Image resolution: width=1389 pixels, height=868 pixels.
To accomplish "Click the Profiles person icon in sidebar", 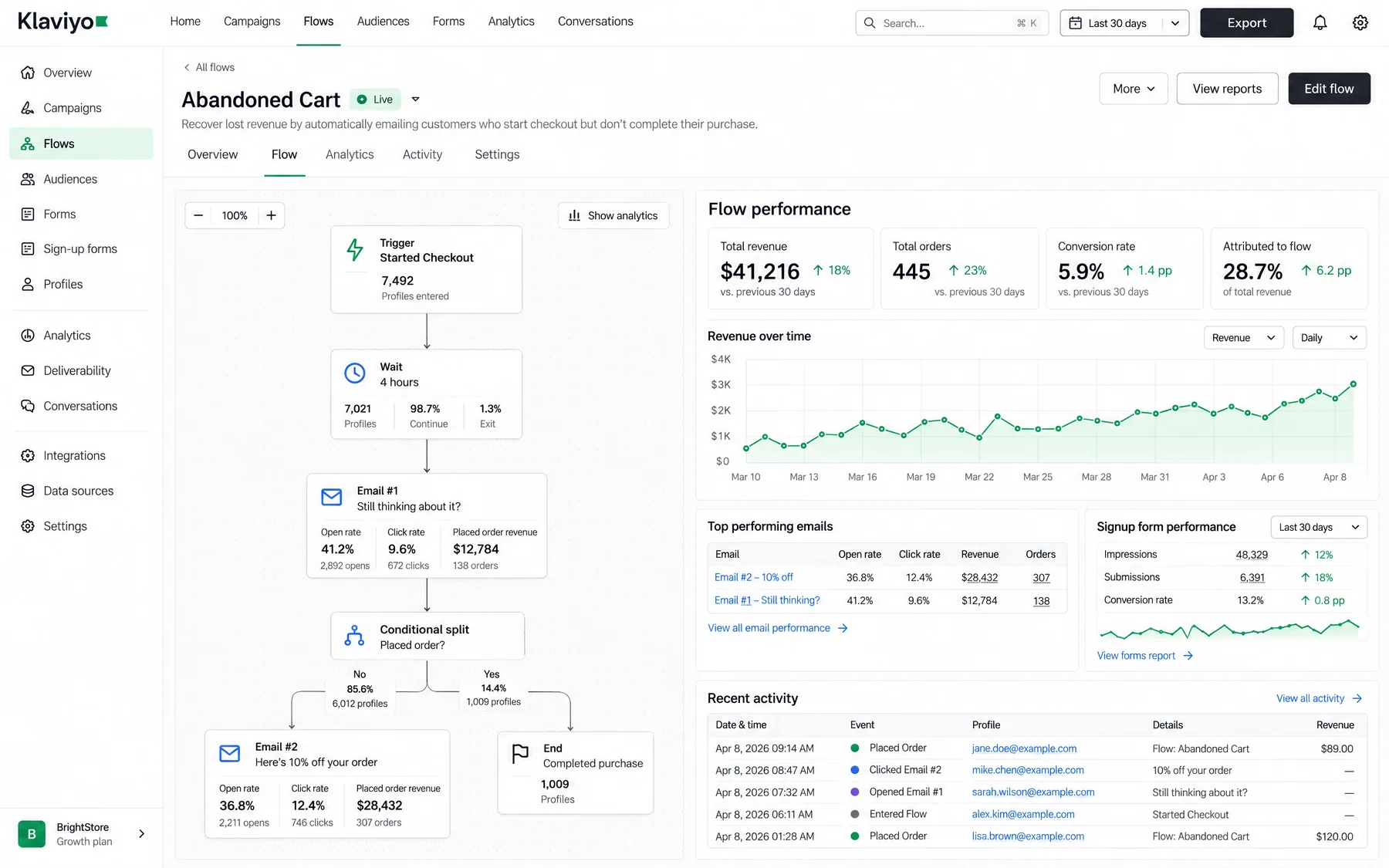I will click(28, 284).
